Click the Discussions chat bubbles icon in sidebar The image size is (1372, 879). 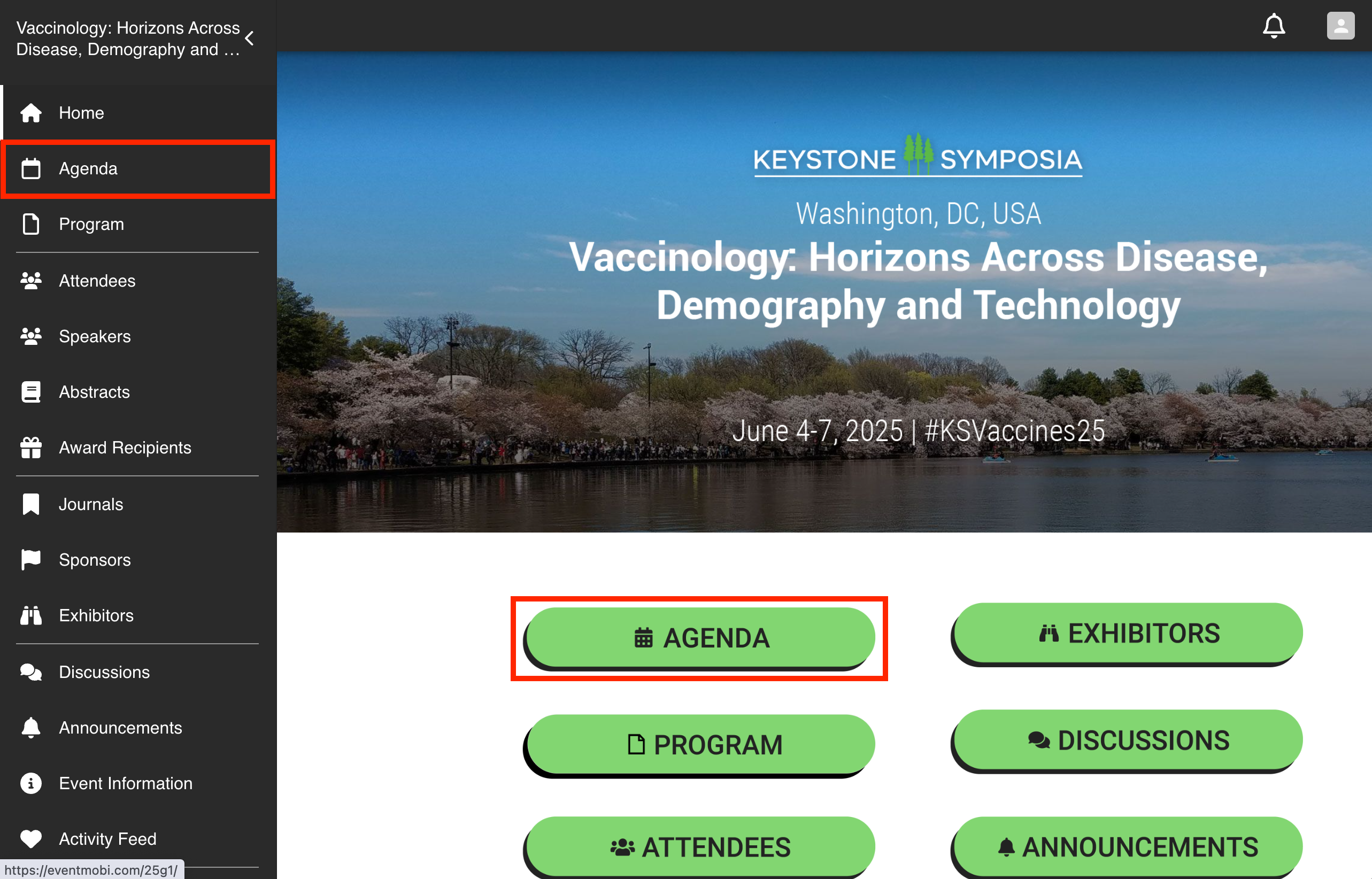pyautogui.click(x=31, y=672)
